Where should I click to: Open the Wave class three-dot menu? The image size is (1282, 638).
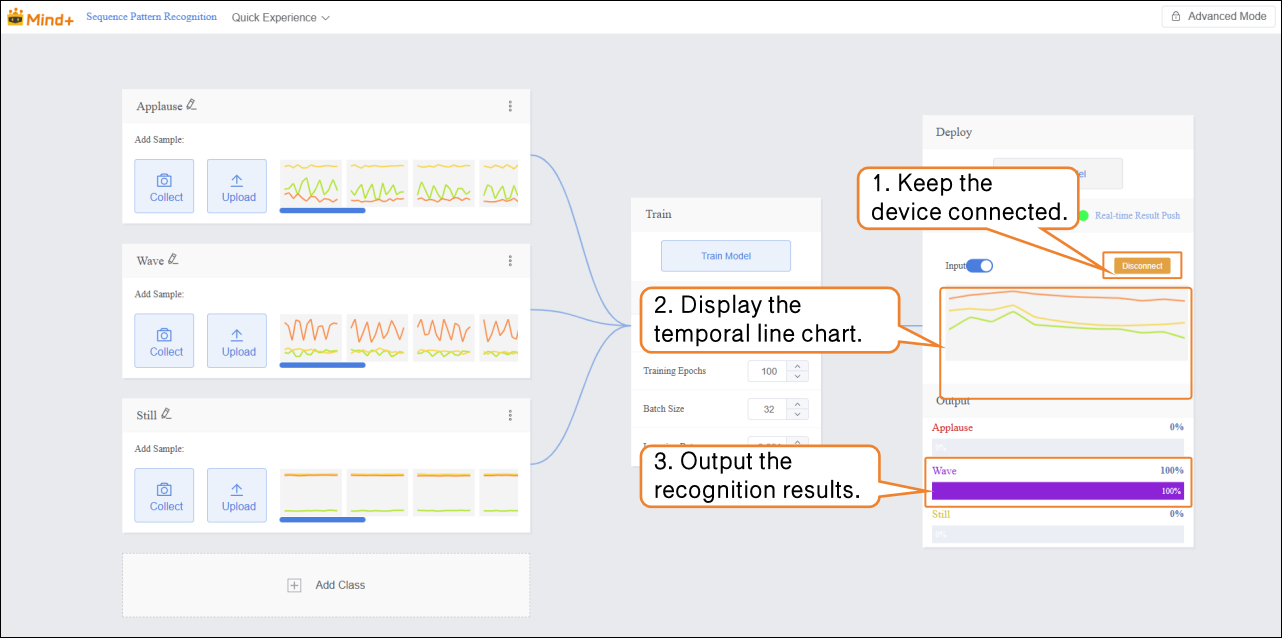tap(510, 261)
